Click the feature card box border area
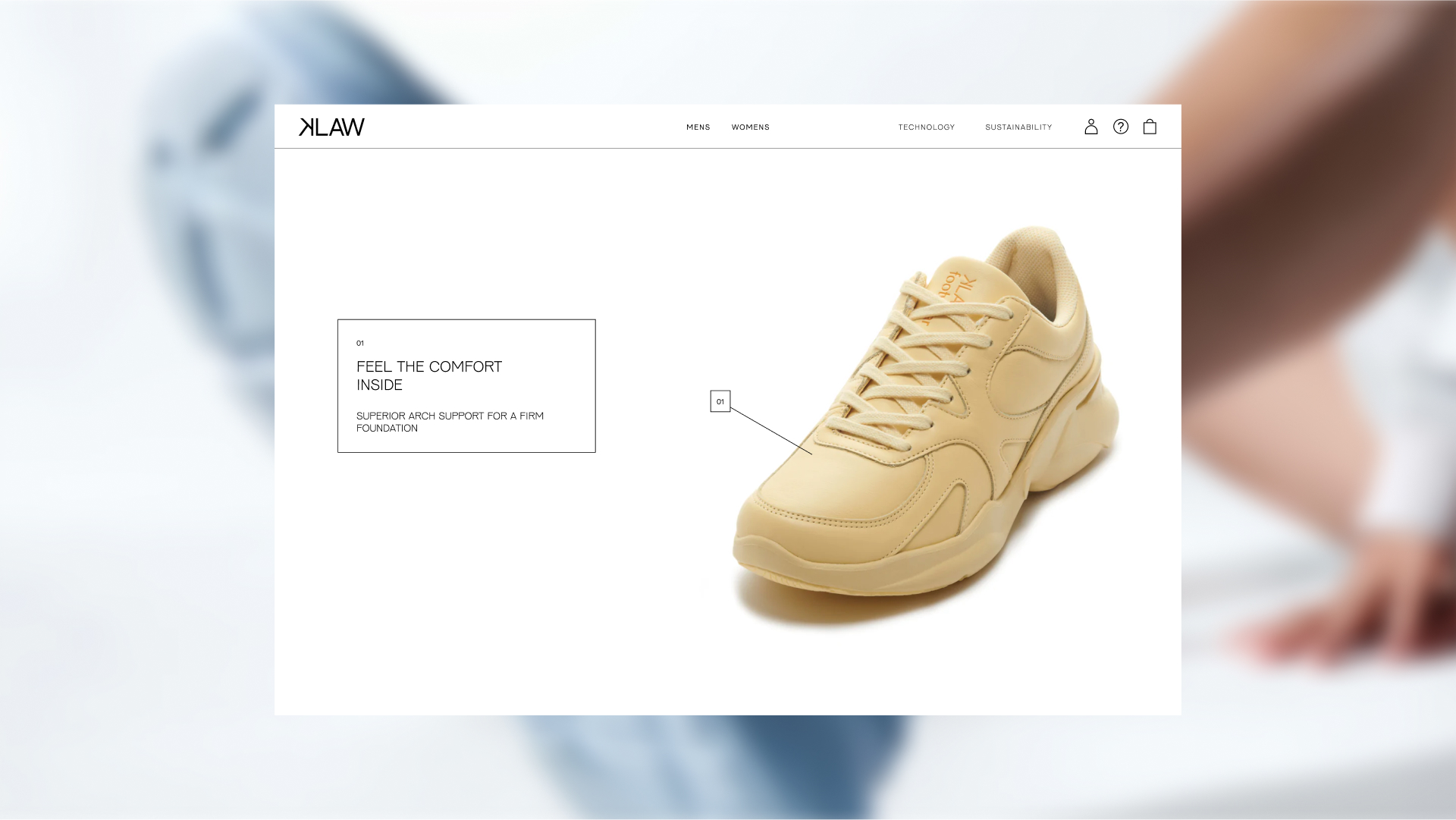 click(x=466, y=386)
